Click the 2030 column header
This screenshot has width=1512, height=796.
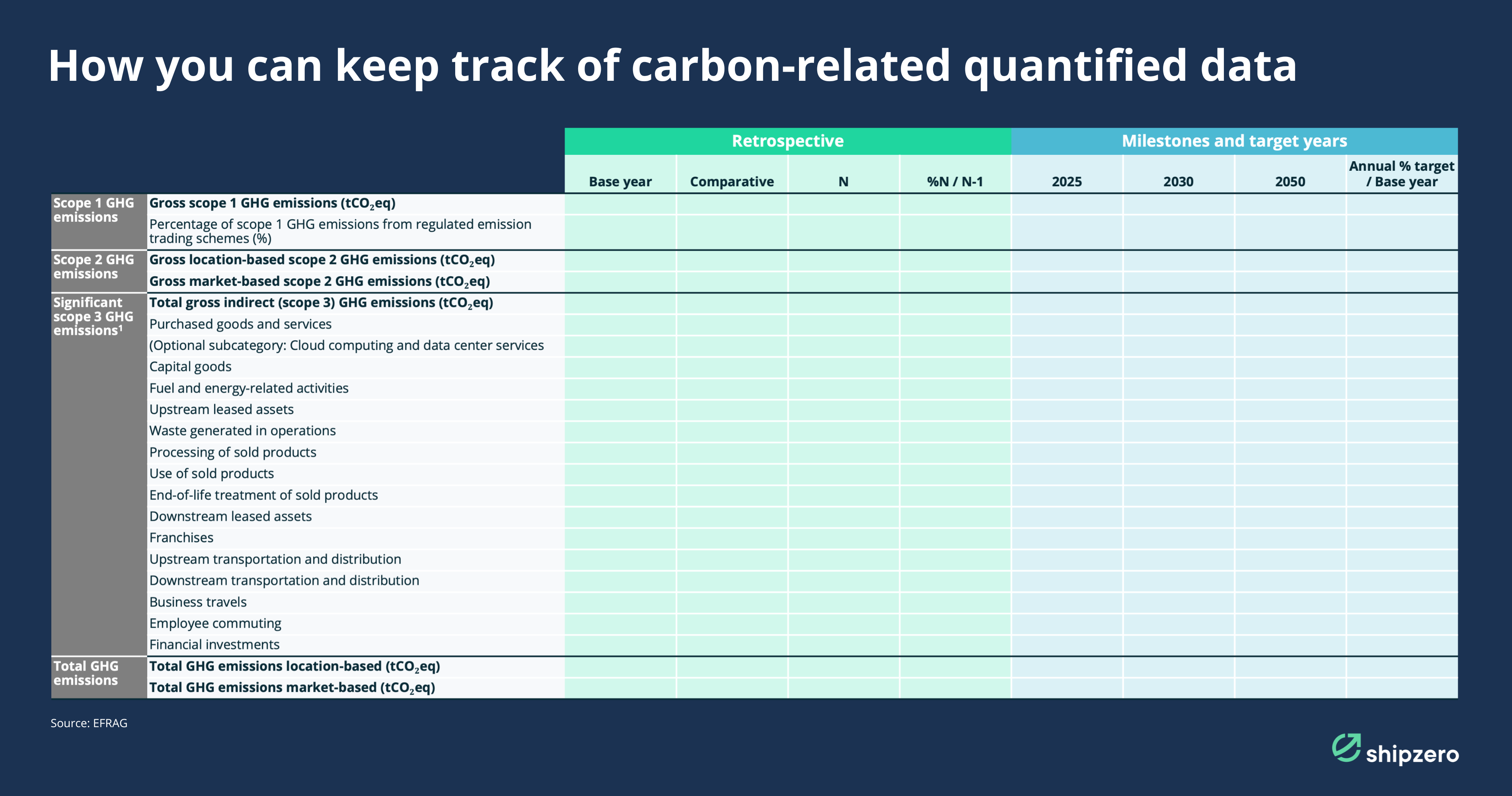[x=1178, y=182]
